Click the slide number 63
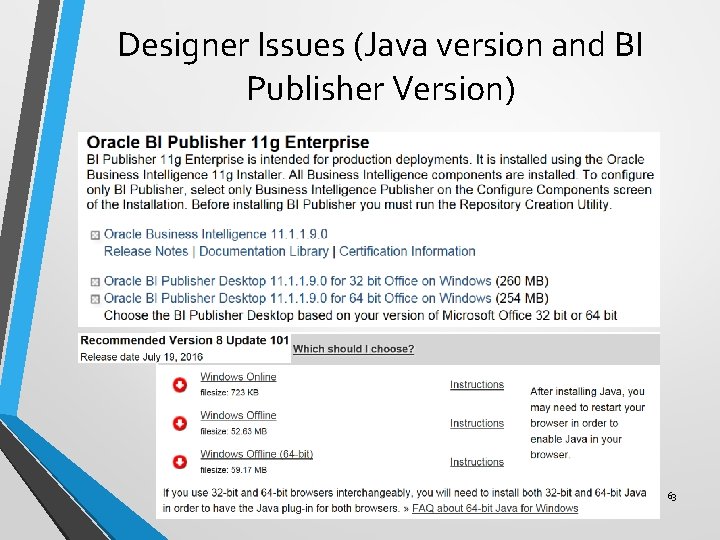Screen dimensions: 720x540 pyautogui.click(x=672, y=496)
